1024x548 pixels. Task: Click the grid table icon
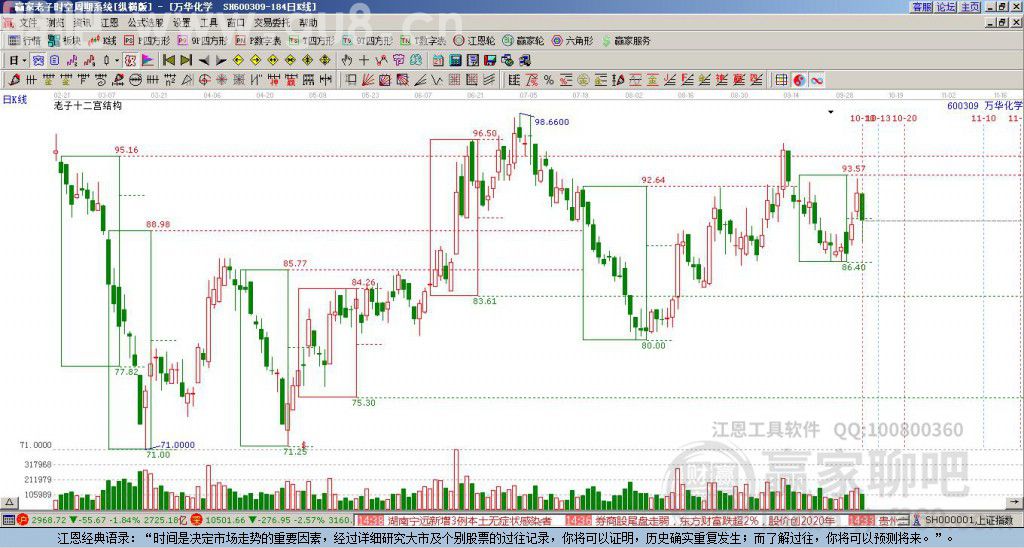pos(781,80)
